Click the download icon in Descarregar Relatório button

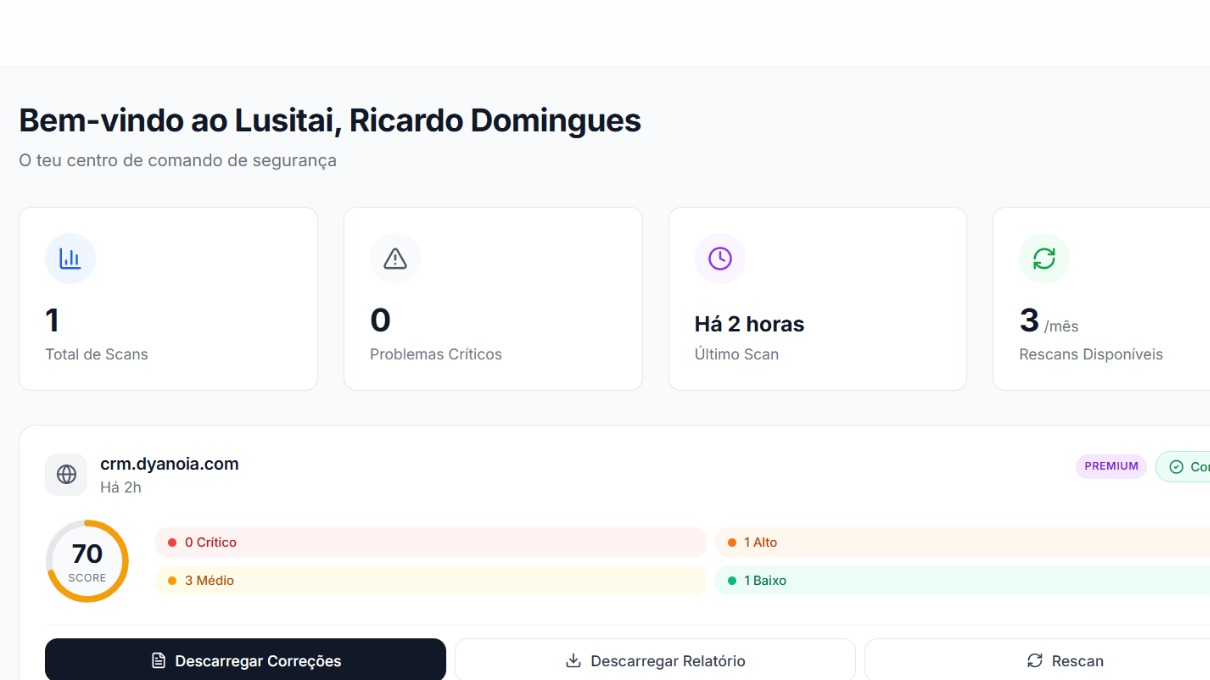click(x=573, y=661)
